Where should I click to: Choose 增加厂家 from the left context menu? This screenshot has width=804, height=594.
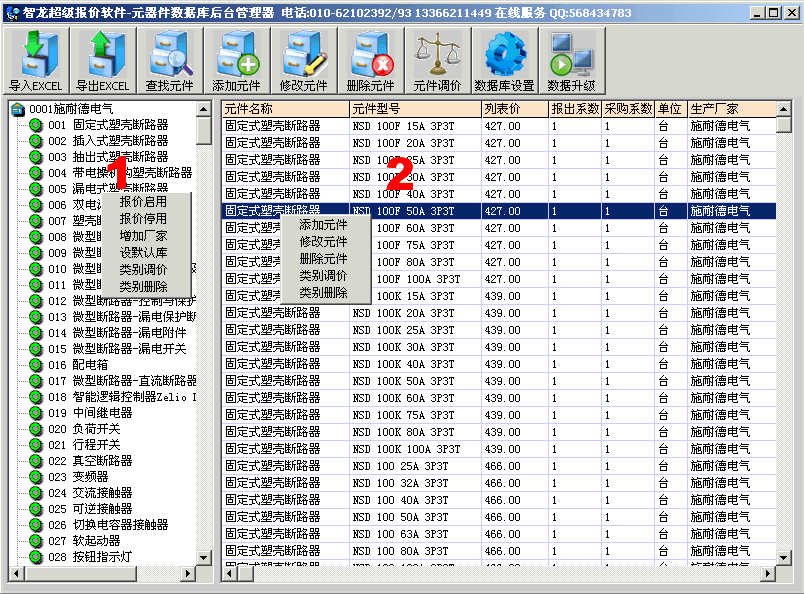143,236
